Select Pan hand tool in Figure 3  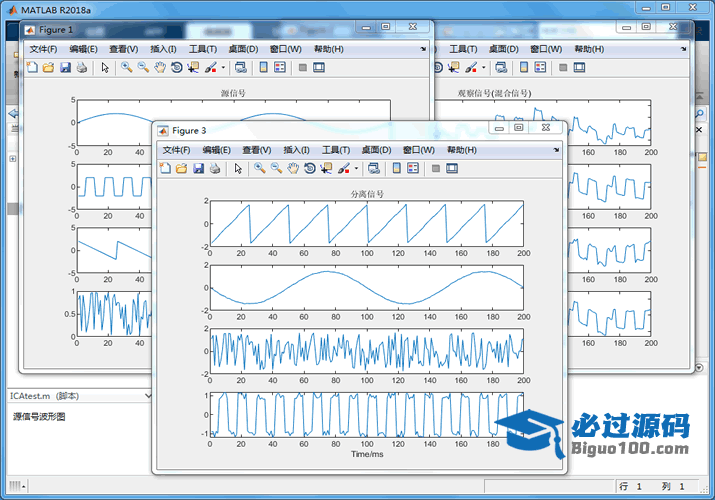pyautogui.click(x=293, y=168)
